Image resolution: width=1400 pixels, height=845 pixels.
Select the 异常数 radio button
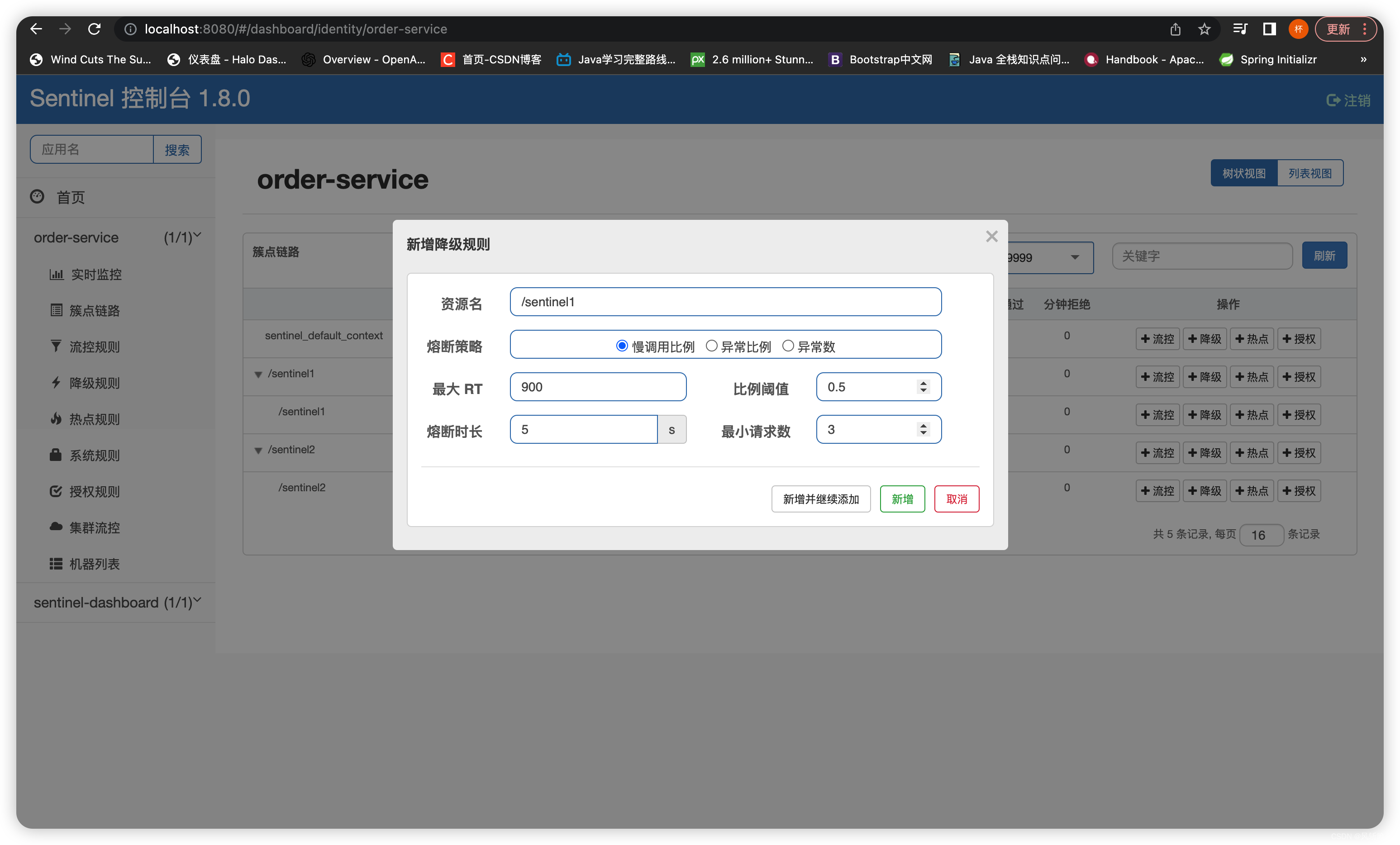pyautogui.click(x=787, y=346)
